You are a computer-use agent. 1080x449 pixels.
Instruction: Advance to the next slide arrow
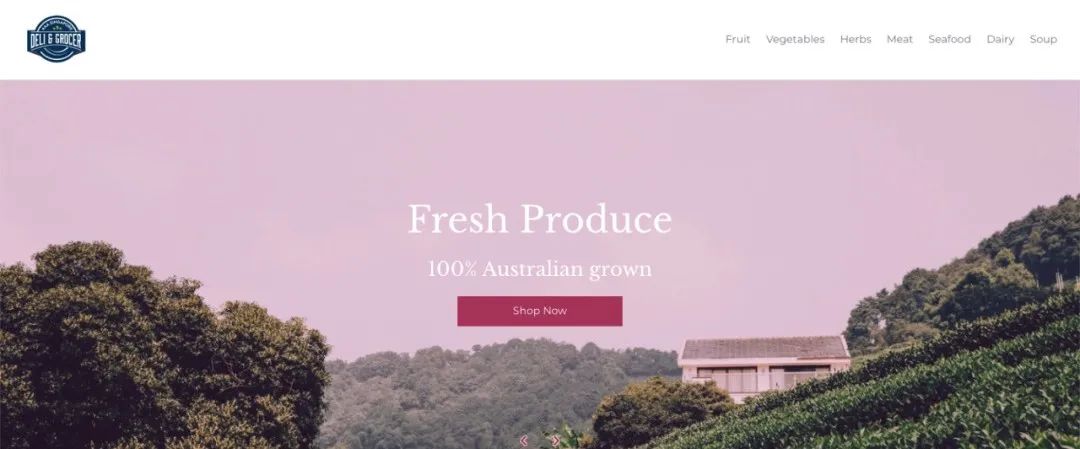click(x=556, y=441)
